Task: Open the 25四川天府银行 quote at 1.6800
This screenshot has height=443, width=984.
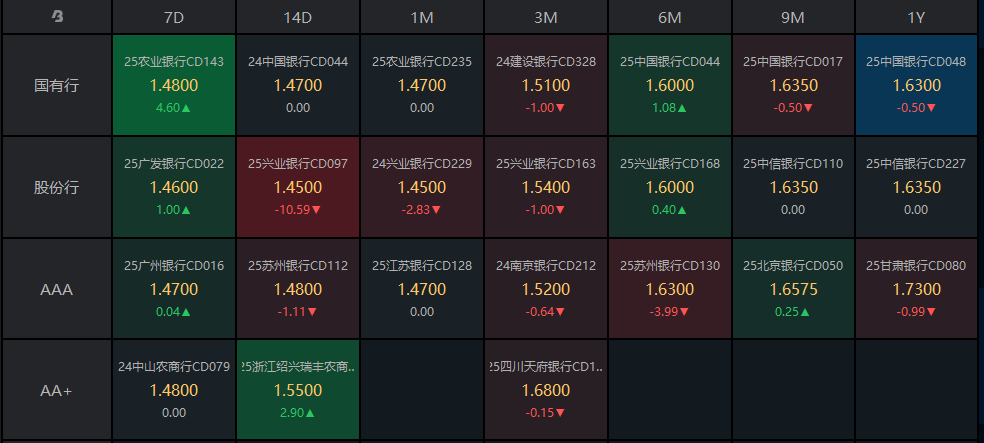Action: coord(546,391)
